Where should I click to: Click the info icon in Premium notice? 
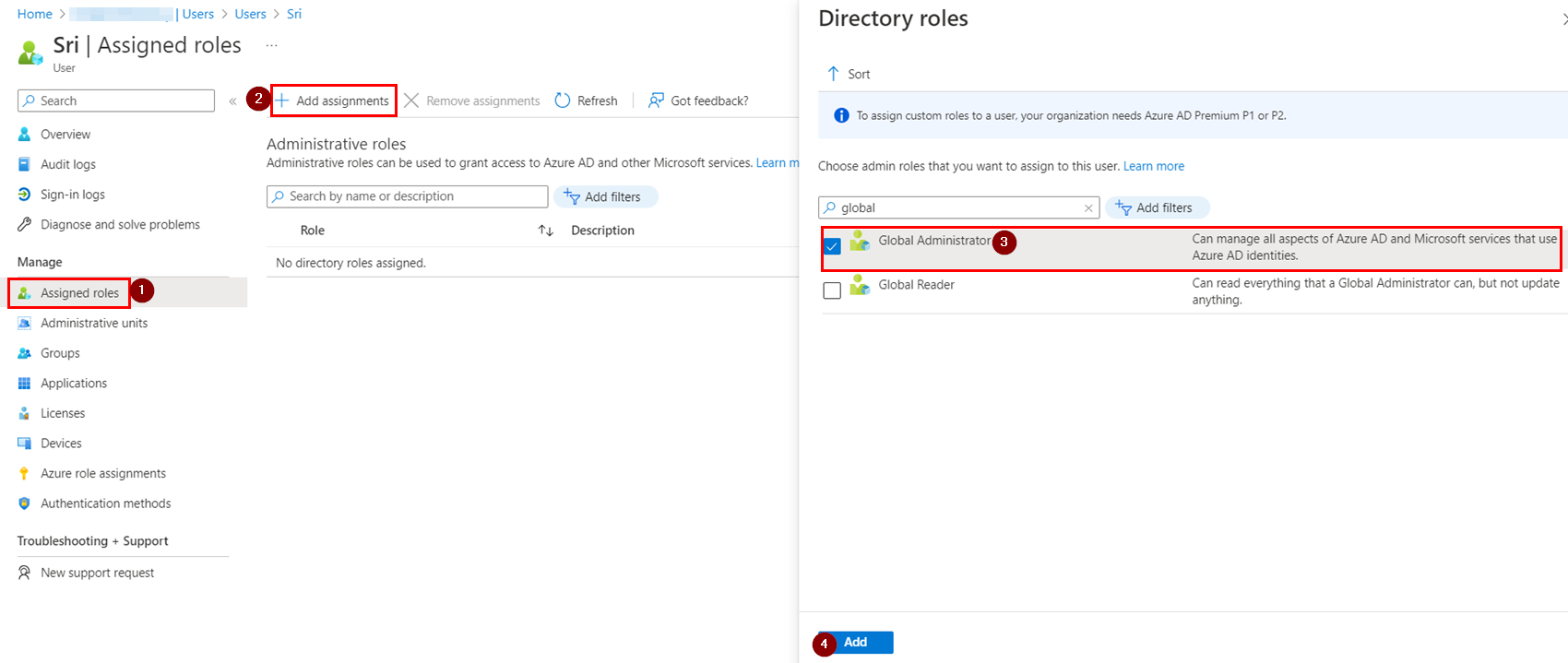tap(841, 115)
